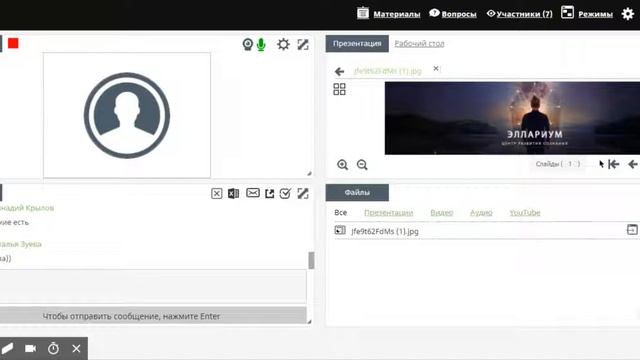Toggle the webcam icon
The image size is (640, 360).
(x=247, y=44)
